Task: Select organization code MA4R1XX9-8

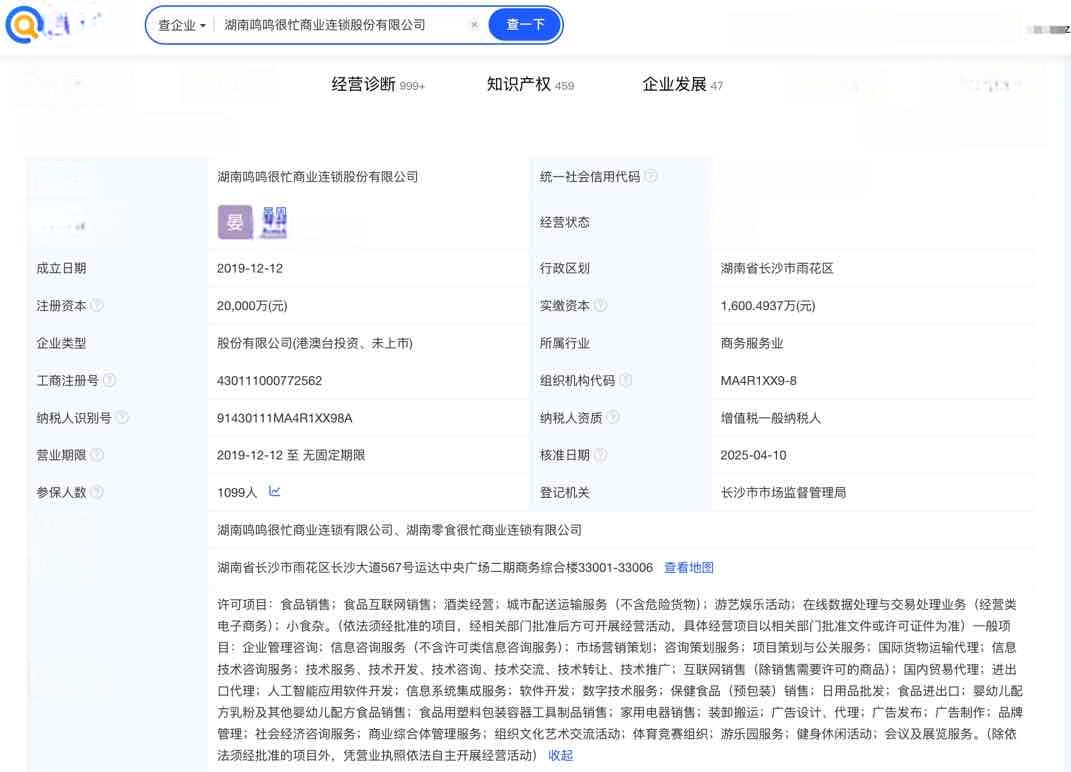Action: (x=758, y=381)
